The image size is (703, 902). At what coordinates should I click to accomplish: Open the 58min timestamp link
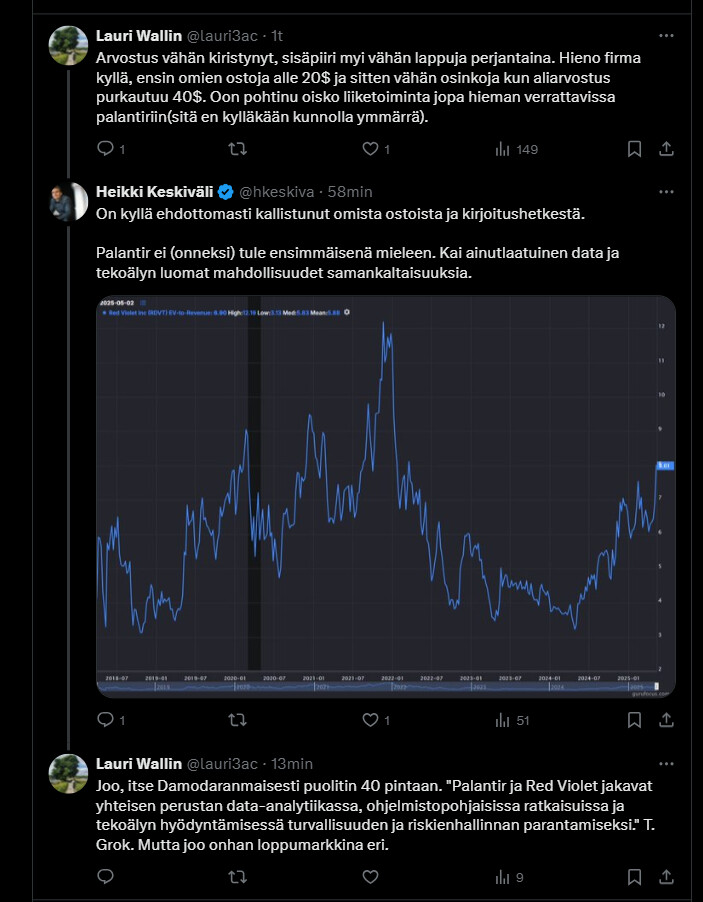coord(350,191)
